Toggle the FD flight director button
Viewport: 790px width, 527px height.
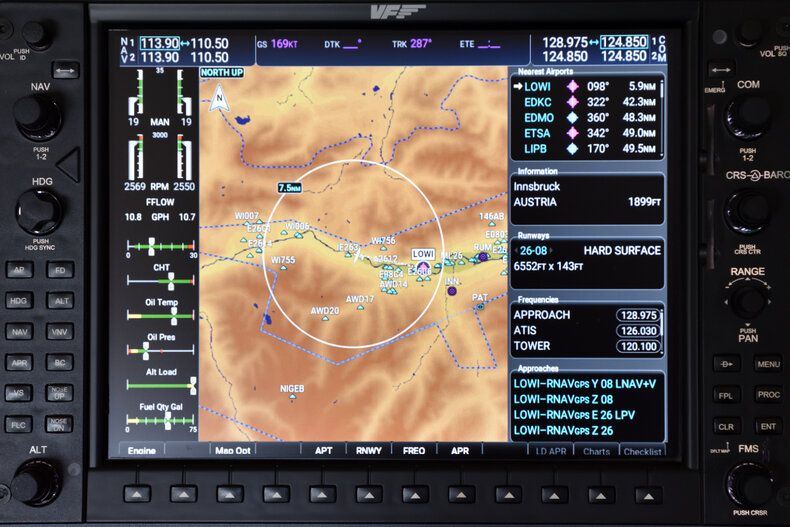60,269
